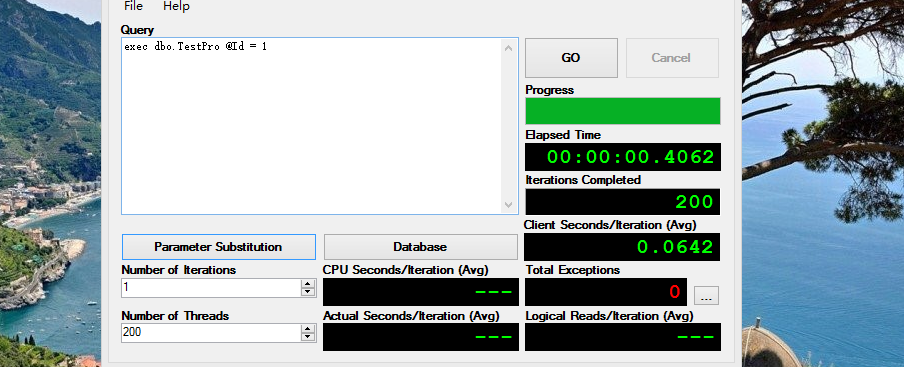
Task: Click the Query box scroll-up arrow
Action: pos(508,48)
